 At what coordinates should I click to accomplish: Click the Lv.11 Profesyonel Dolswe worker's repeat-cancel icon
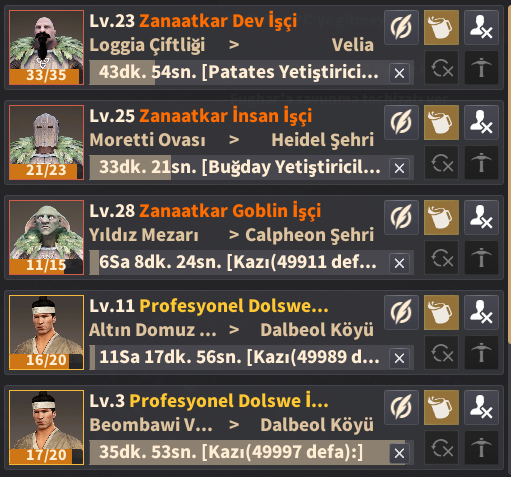[441, 353]
